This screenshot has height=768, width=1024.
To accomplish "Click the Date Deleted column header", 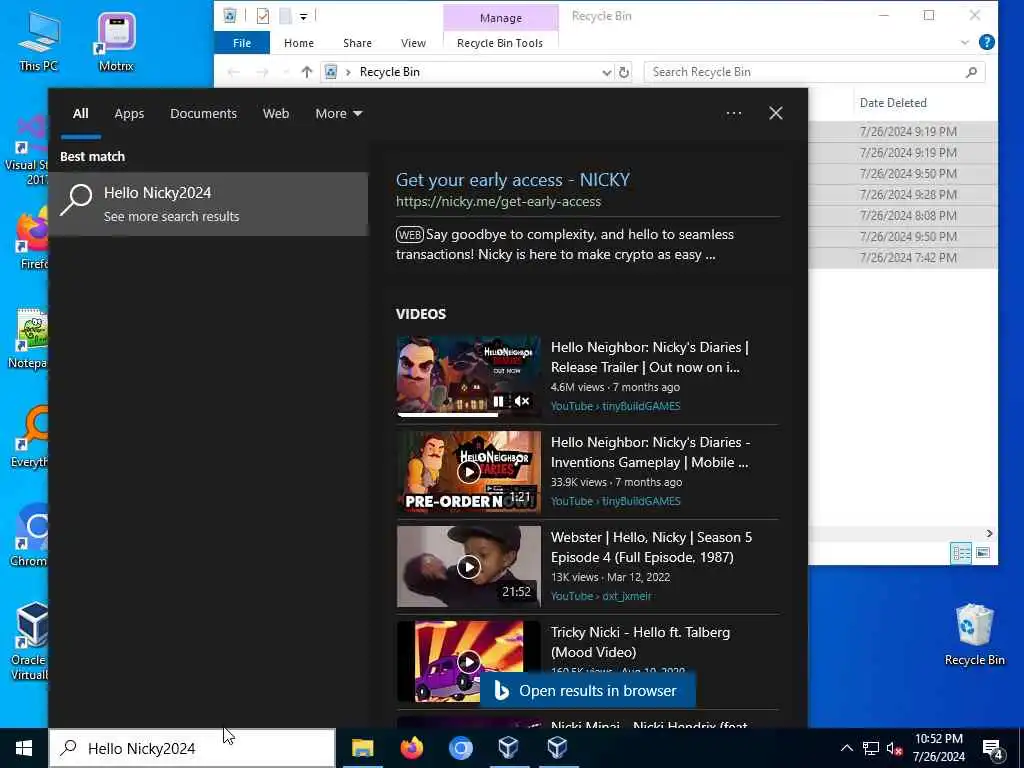I will [x=893, y=103].
